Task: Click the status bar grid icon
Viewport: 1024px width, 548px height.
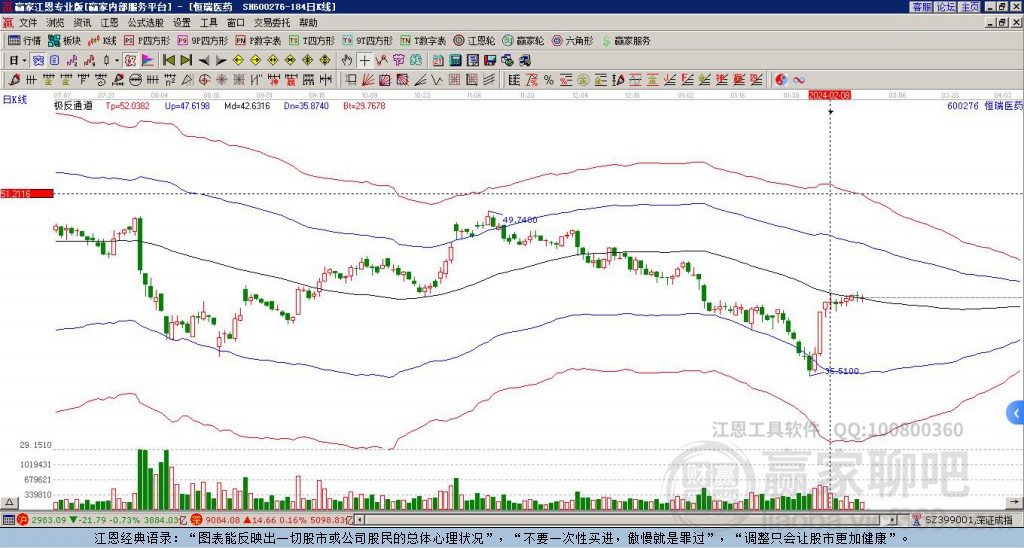Action: (8, 520)
